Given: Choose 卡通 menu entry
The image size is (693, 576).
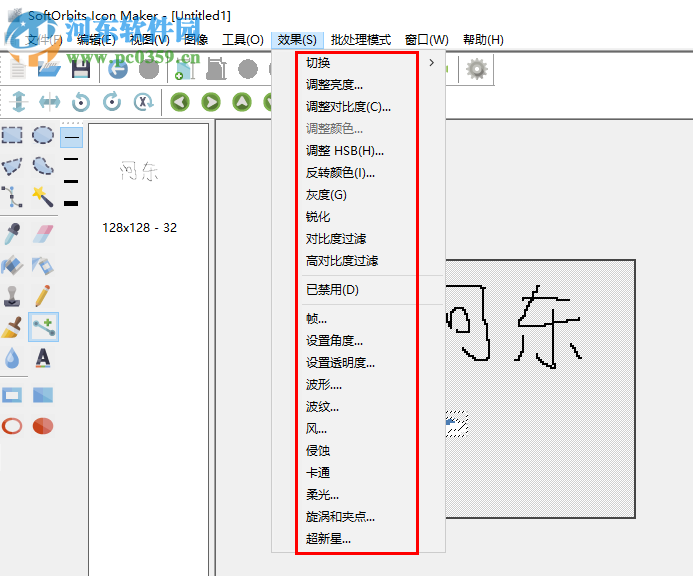Looking at the screenshot, I should 358,473.
